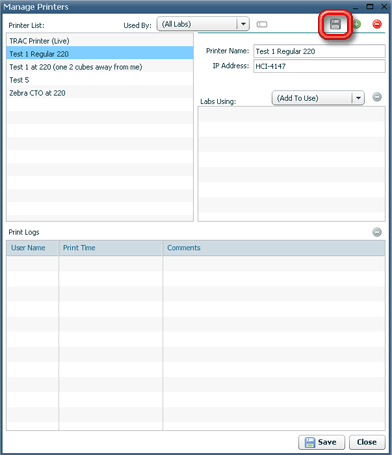Click the red remove printer icon
The height and width of the screenshot is (455, 392).
(x=377, y=24)
